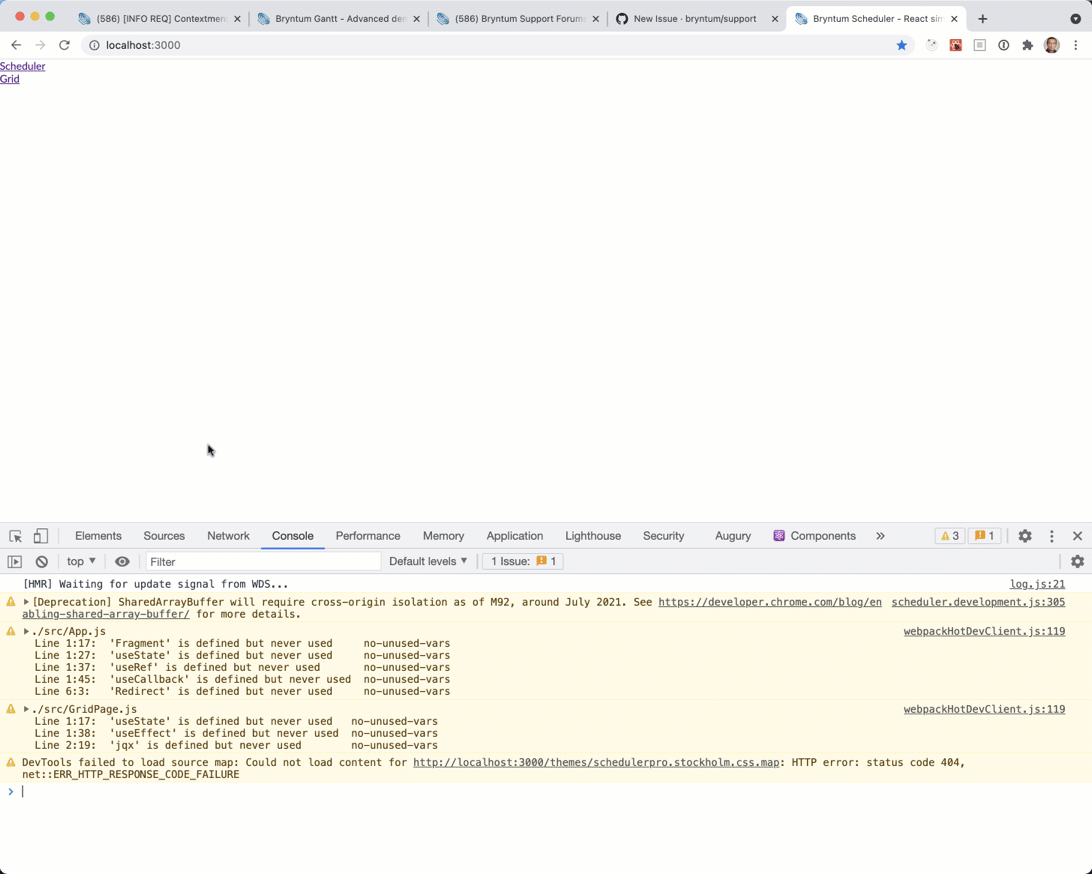
Task: Open the Create live expression eye icon
Action: [x=122, y=561]
